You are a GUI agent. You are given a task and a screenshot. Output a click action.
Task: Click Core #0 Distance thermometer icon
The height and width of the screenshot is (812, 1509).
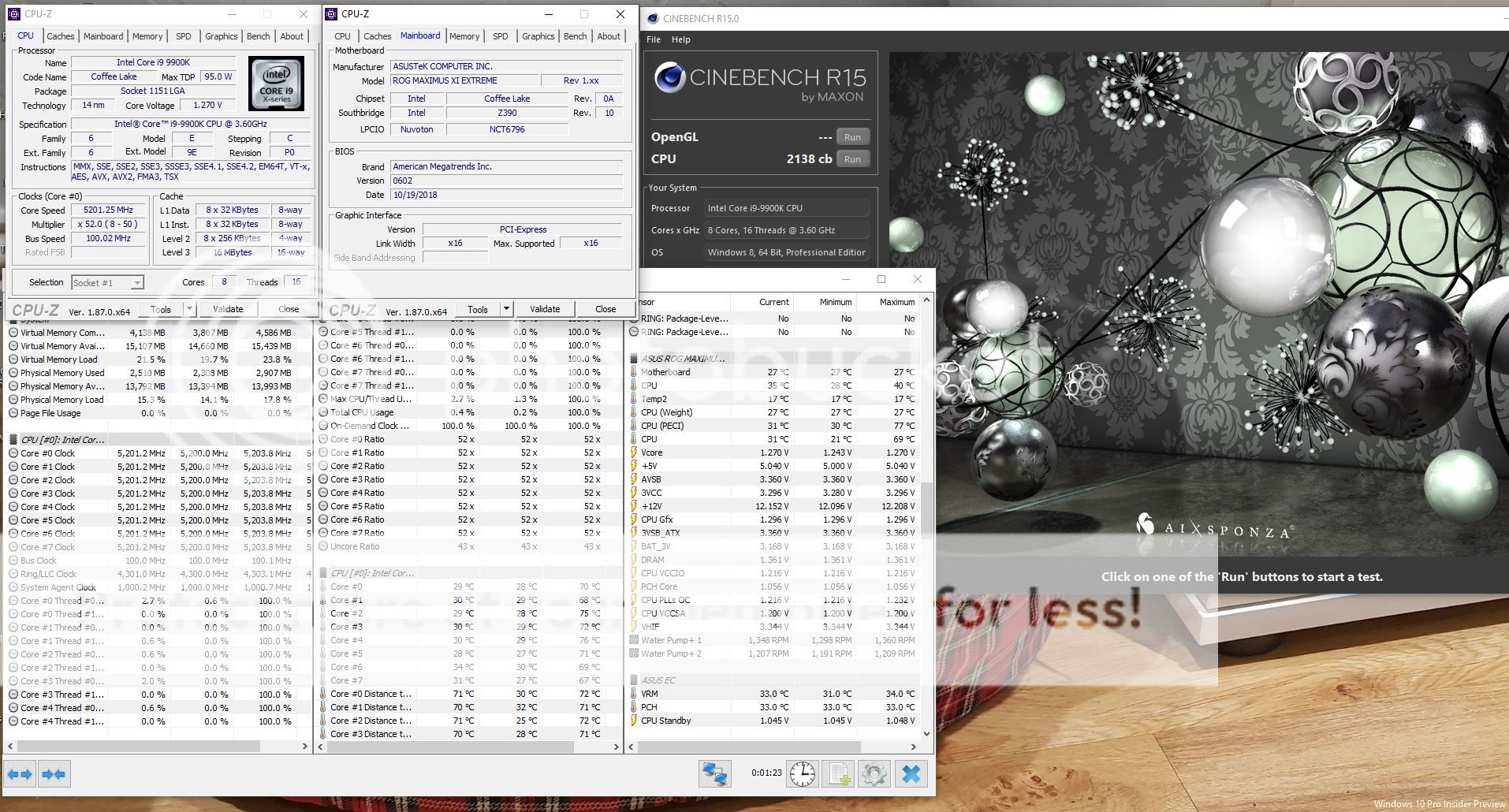(x=323, y=694)
